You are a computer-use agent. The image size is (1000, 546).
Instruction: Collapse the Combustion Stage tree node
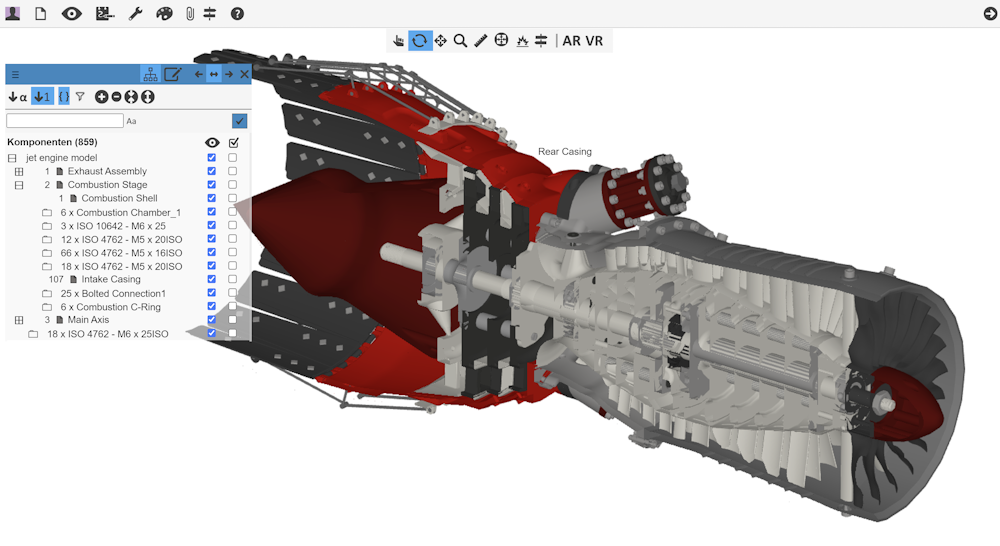point(18,185)
